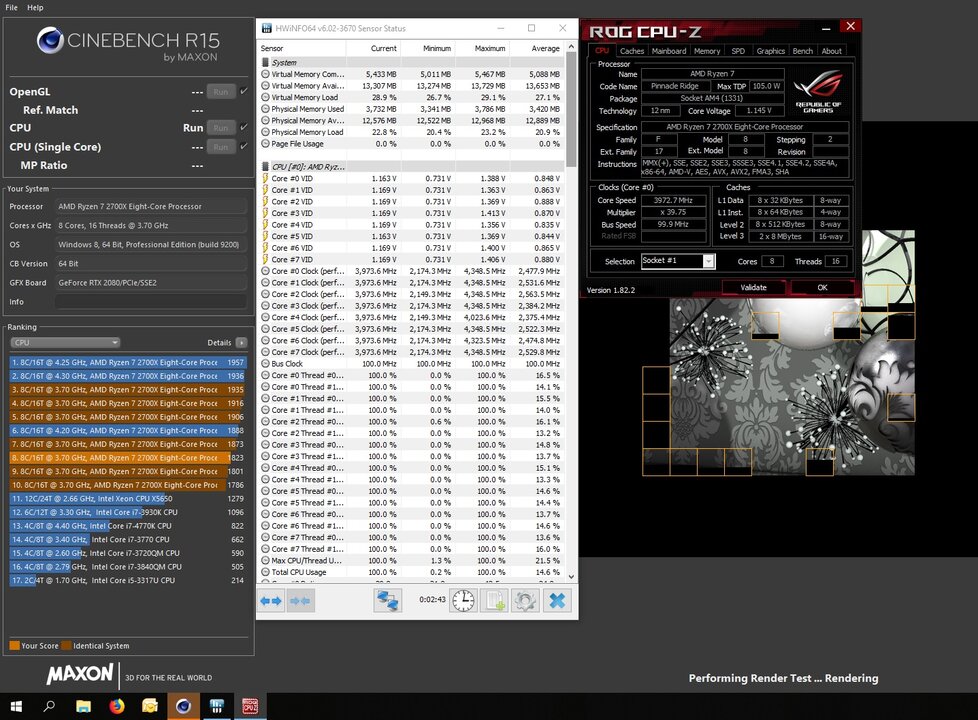Launch Firefox from the taskbar

pos(117,706)
